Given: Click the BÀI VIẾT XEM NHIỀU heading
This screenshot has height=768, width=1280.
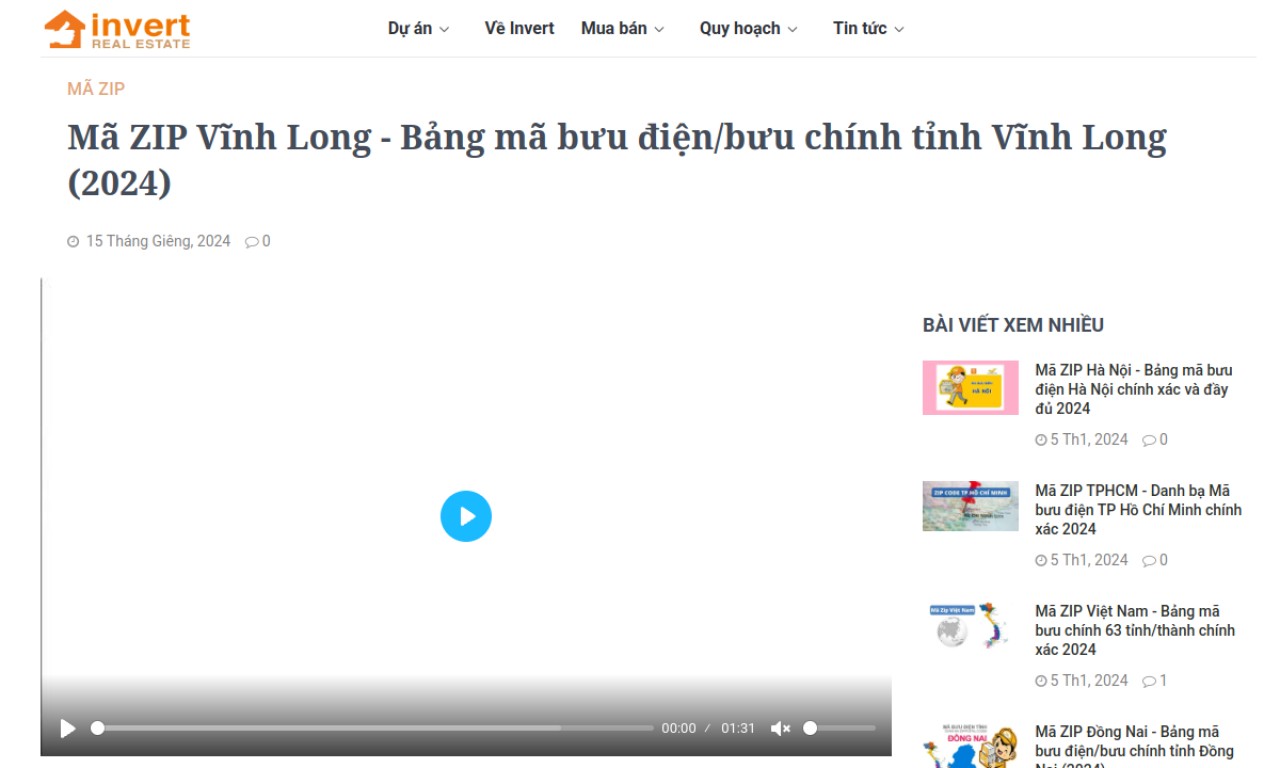Looking at the screenshot, I should pos(1013,325).
